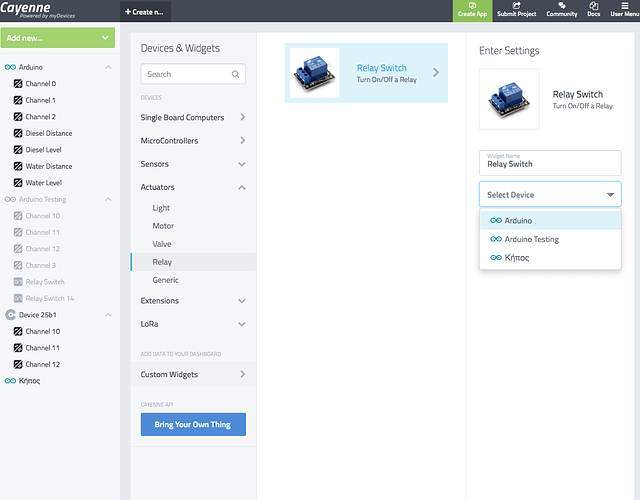
Task: Click the Channel 0 widget icon
Action: [x=18, y=84]
